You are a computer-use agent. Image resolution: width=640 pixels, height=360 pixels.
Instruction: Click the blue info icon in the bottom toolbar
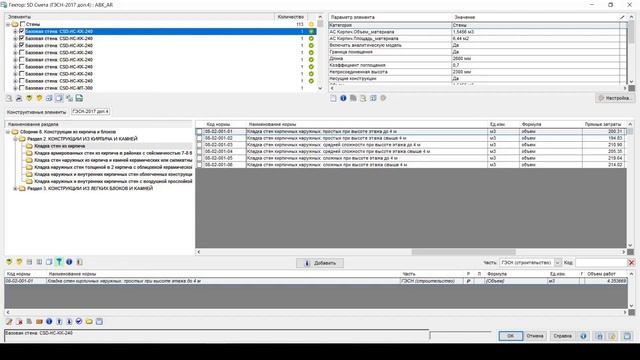pos(49,322)
